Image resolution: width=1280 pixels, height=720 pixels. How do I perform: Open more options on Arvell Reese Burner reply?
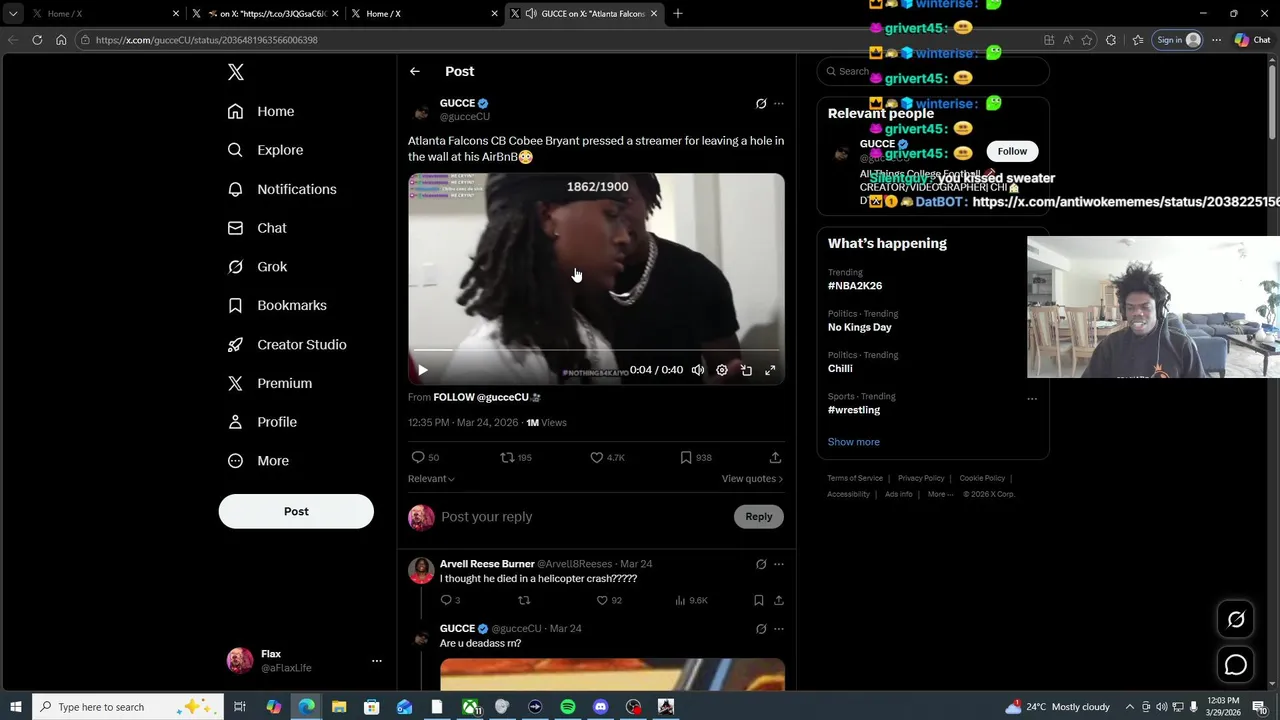point(779,564)
